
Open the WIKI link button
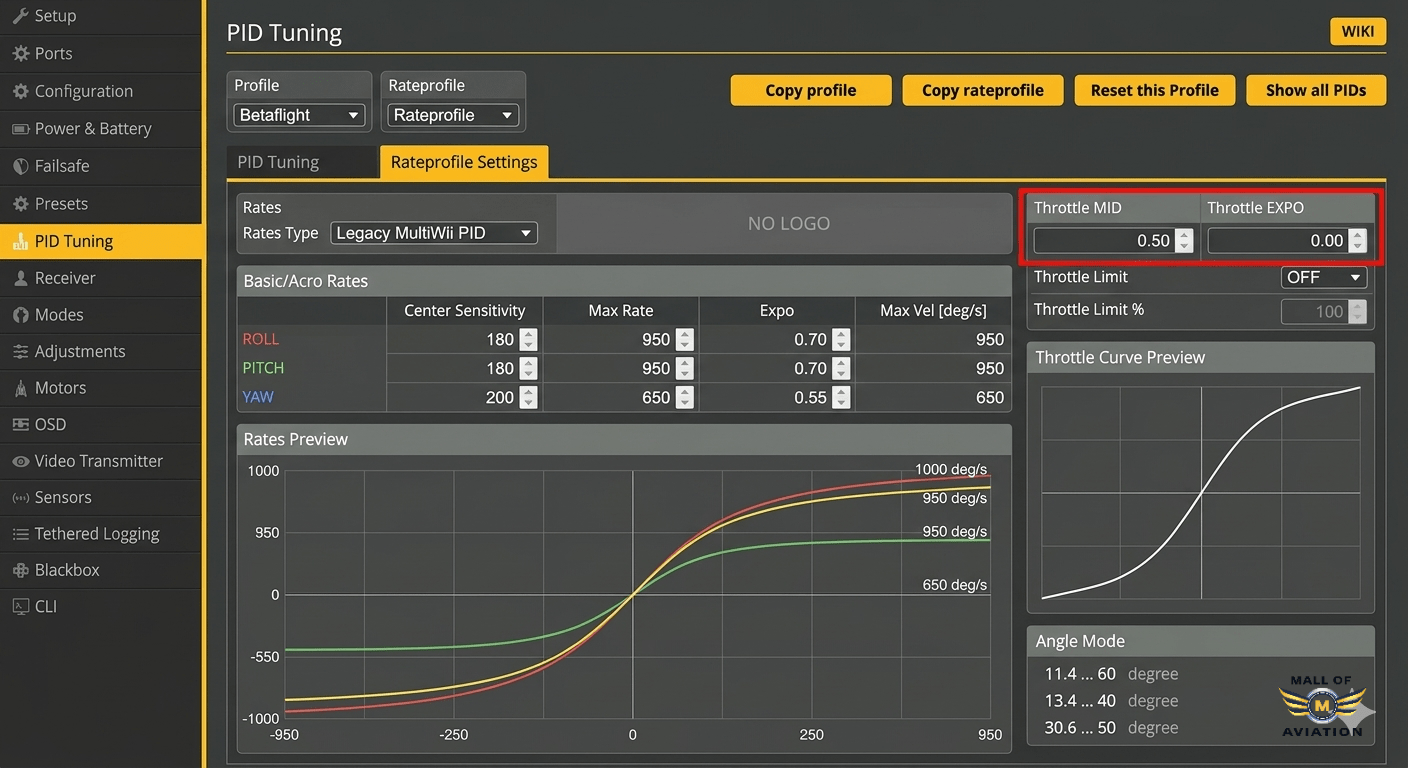pyautogui.click(x=1357, y=31)
